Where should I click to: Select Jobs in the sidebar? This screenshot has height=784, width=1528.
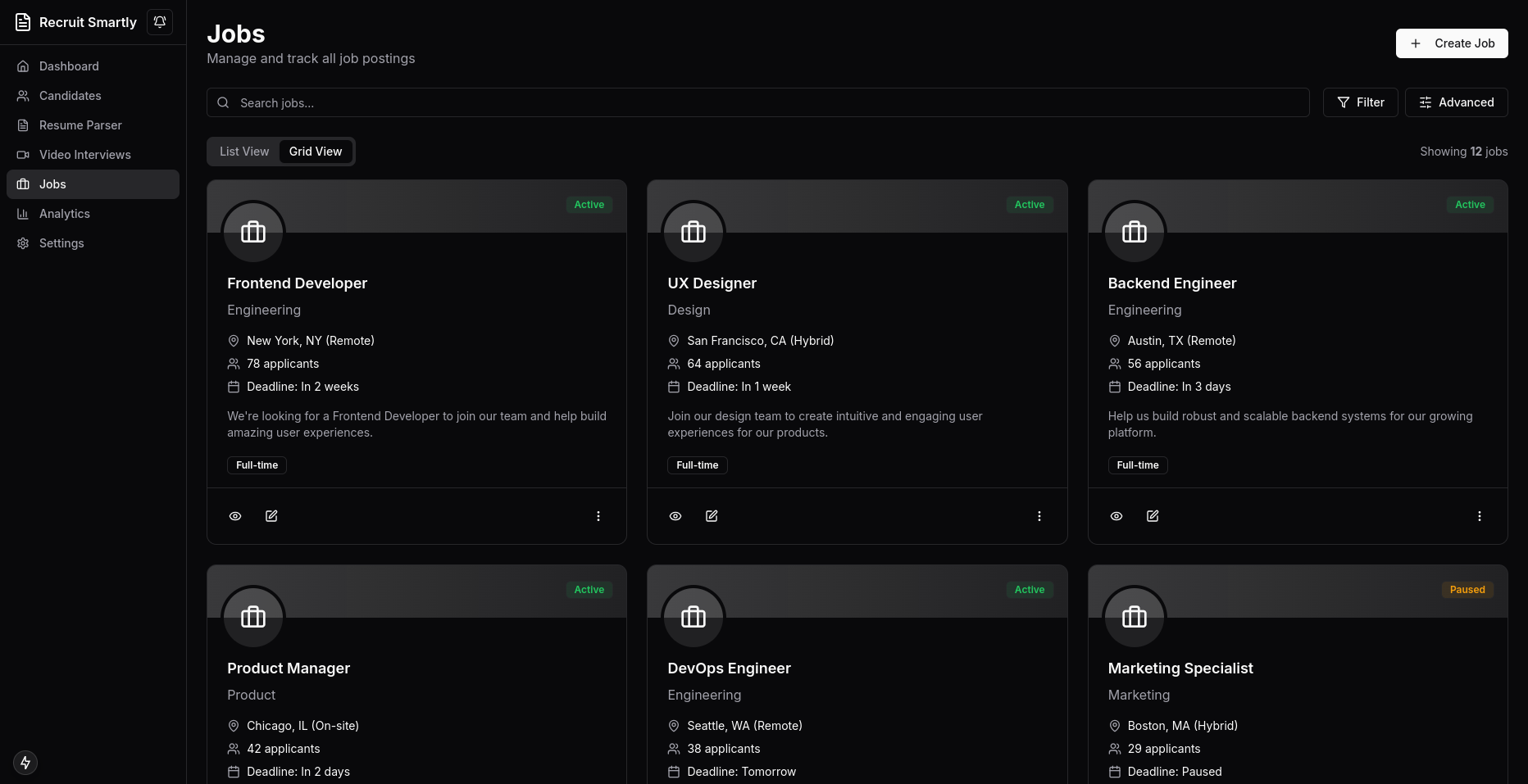coord(93,184)
